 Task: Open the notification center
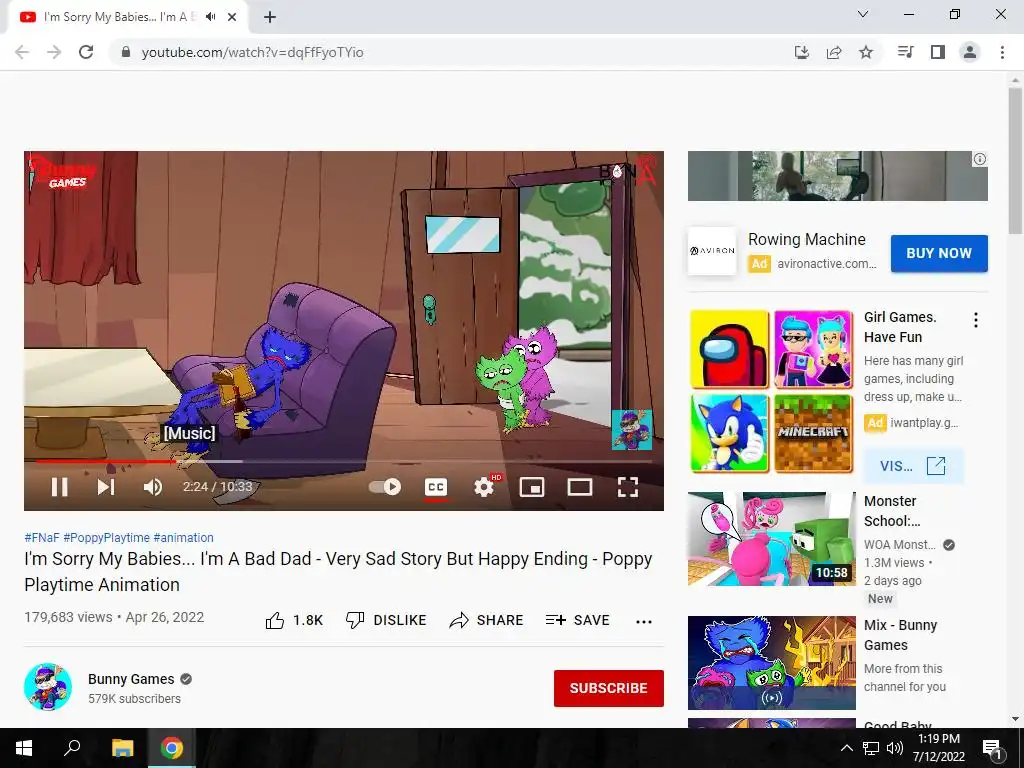(x=993, y=748)
